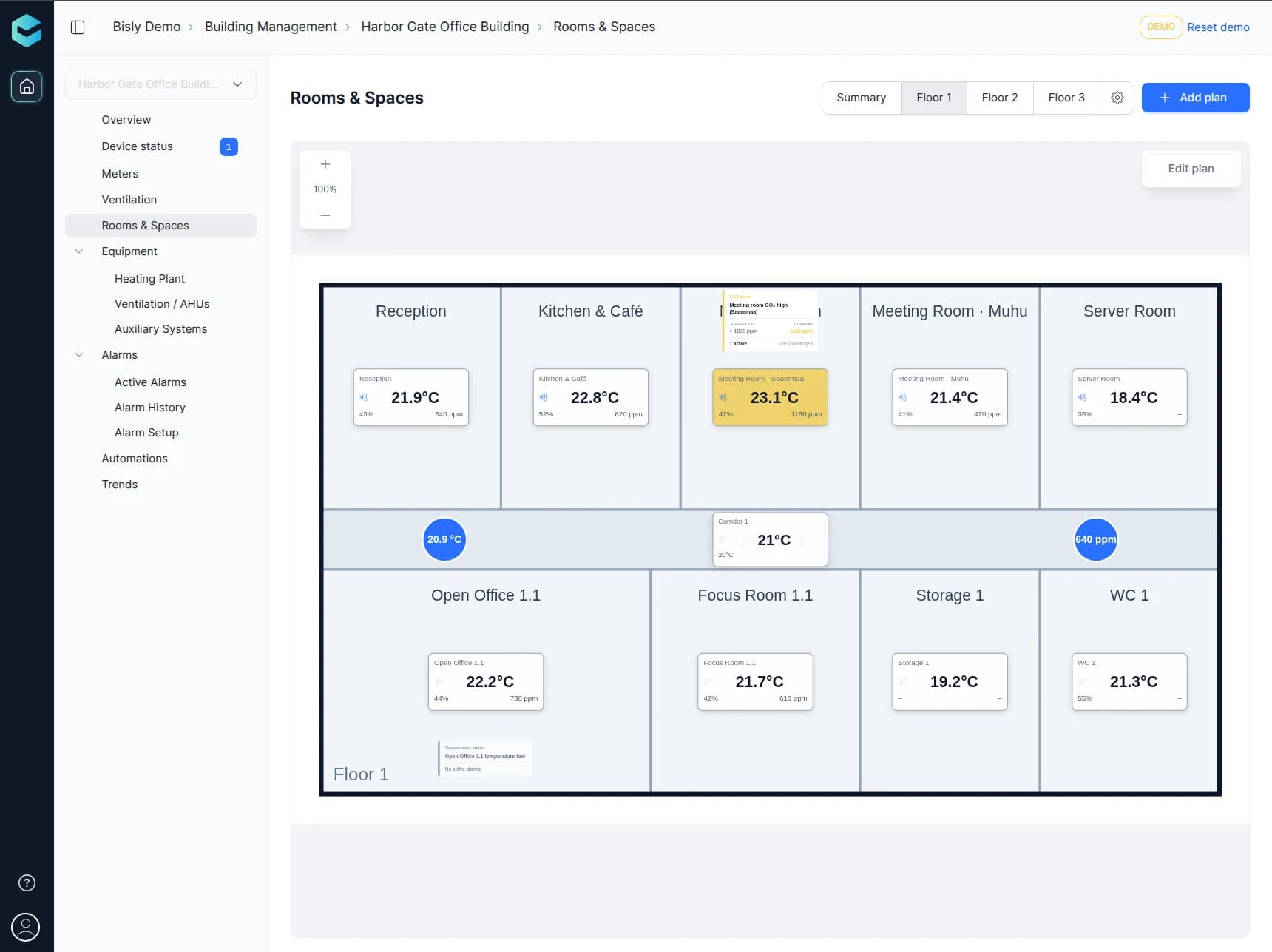The height and width of the screenshot is (952, 1272).
Task: Open floor plan settings gear icon
Action: pyautogui.click(x=1117, y=98)
